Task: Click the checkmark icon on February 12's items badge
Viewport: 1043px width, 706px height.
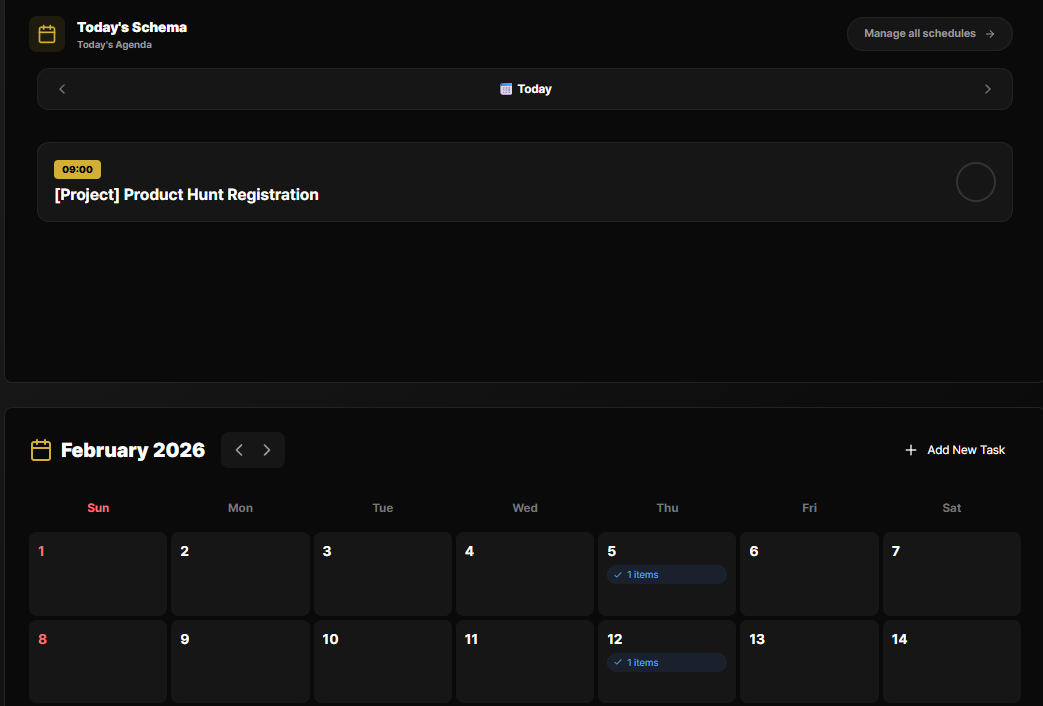Action: click(x=617, y=662)
